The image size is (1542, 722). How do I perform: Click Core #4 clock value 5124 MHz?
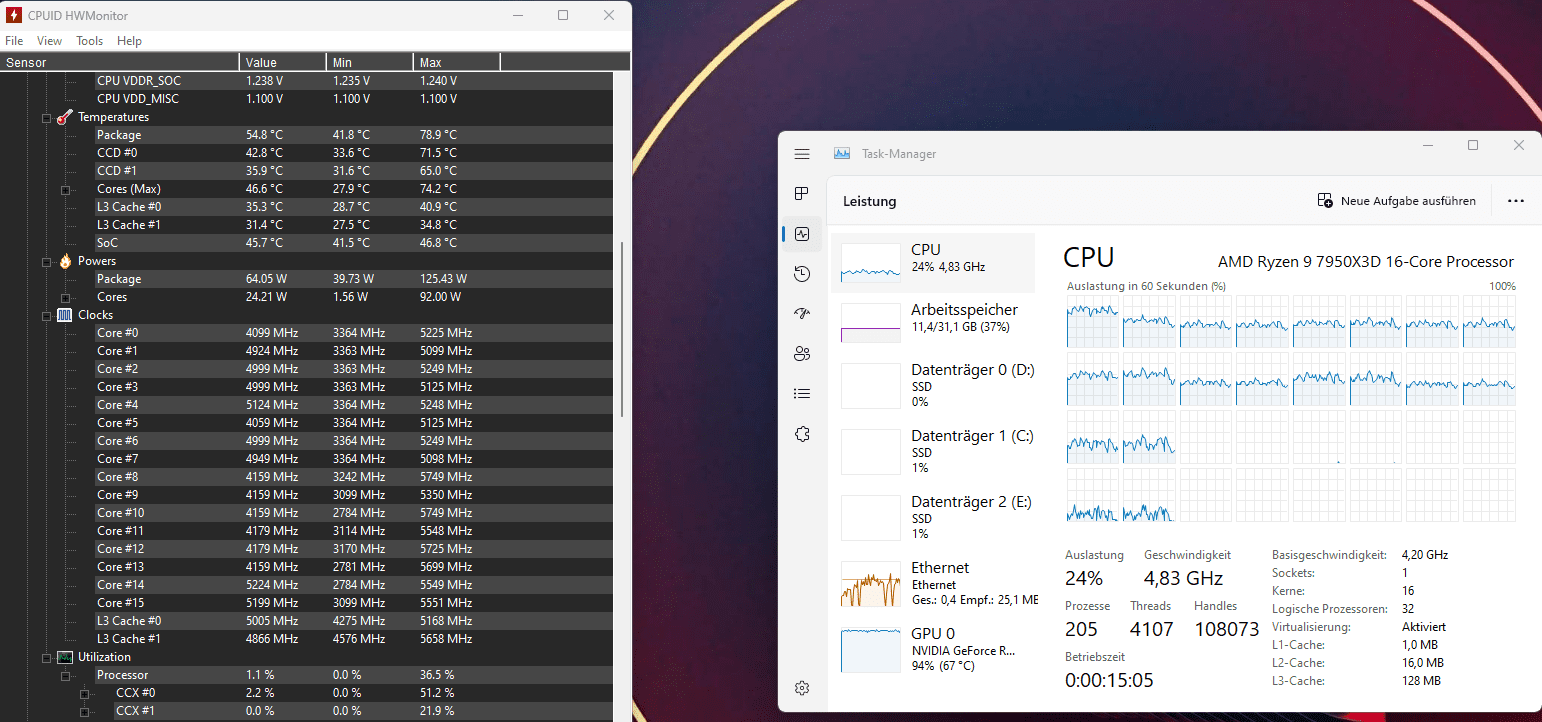point(272,405)
